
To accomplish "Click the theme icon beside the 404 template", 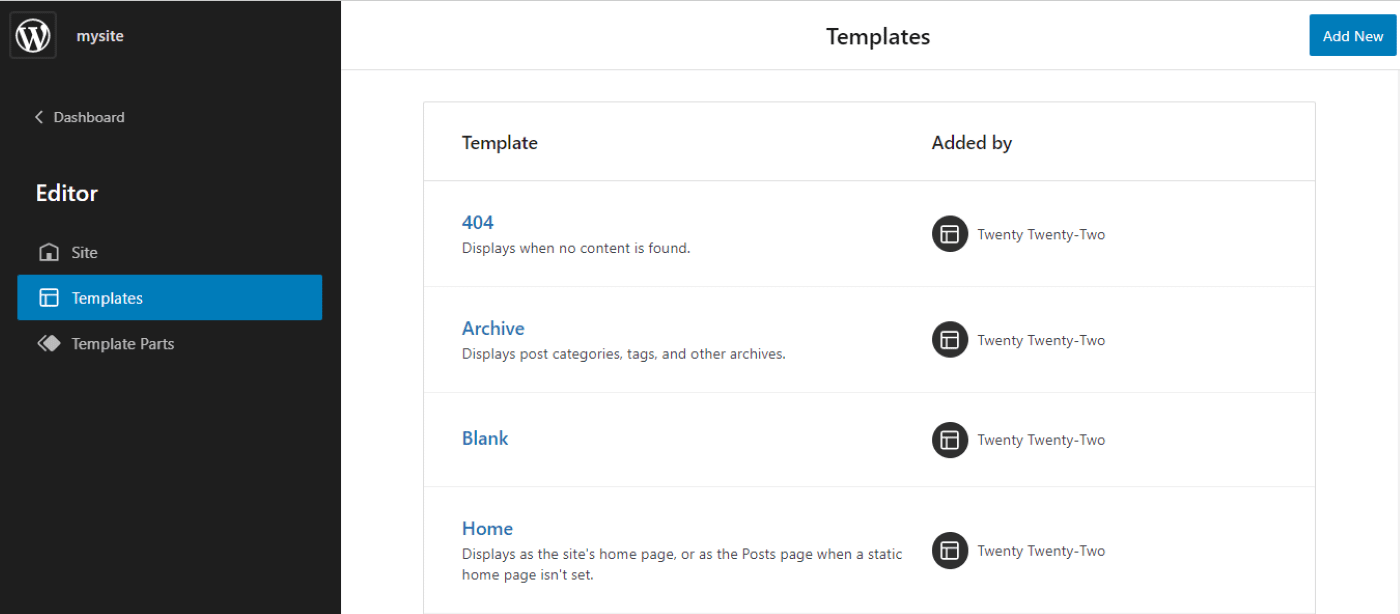I will pyautogui.click(x=949, y=233).
